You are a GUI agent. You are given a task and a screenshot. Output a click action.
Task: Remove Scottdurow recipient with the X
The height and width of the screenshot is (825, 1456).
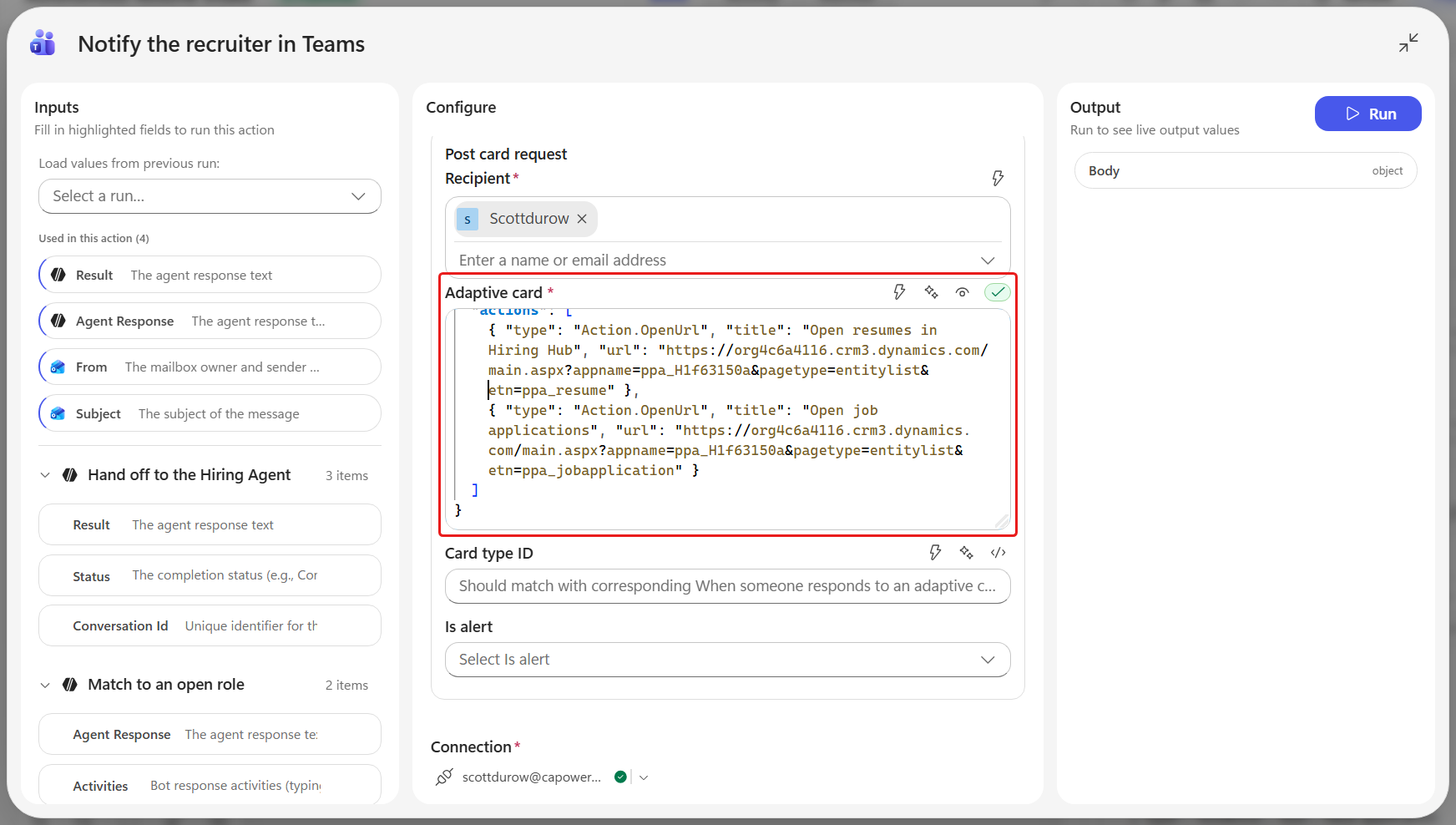(x=582, y=219)
